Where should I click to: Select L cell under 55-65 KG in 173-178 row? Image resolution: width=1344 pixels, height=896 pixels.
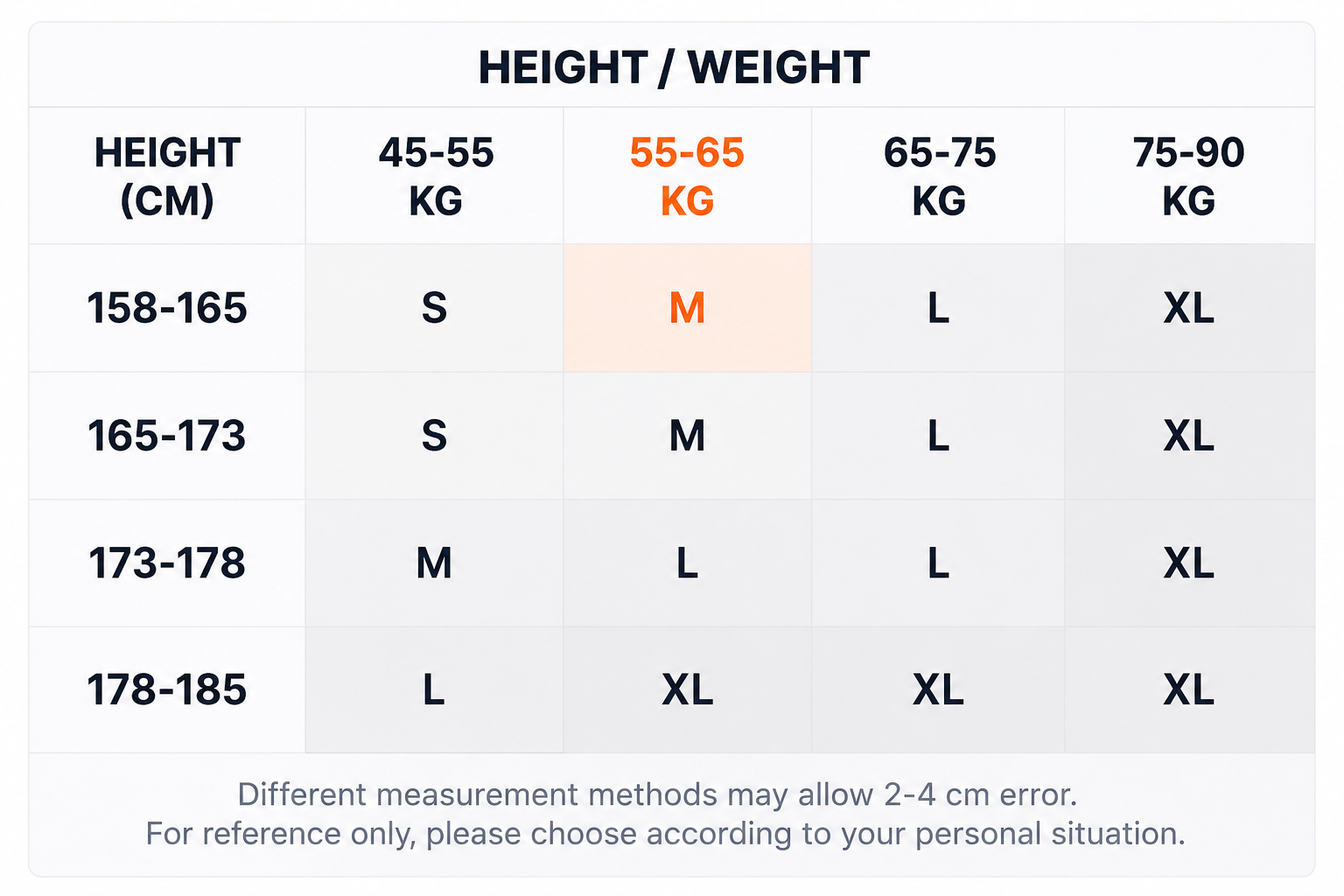688,563
